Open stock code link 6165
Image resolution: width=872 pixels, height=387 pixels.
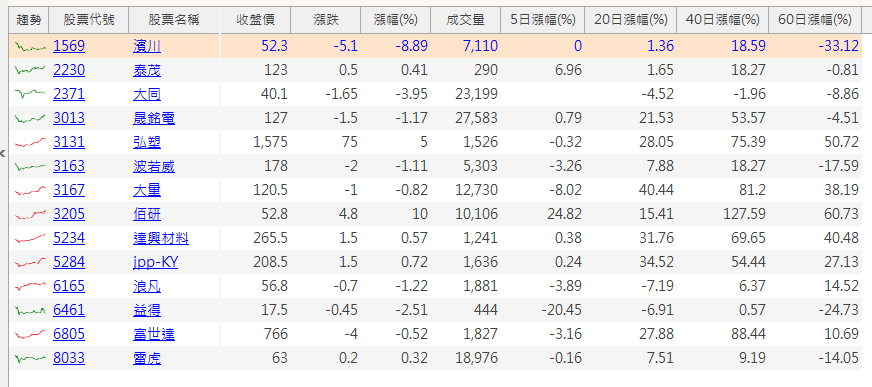coord(69,286)
